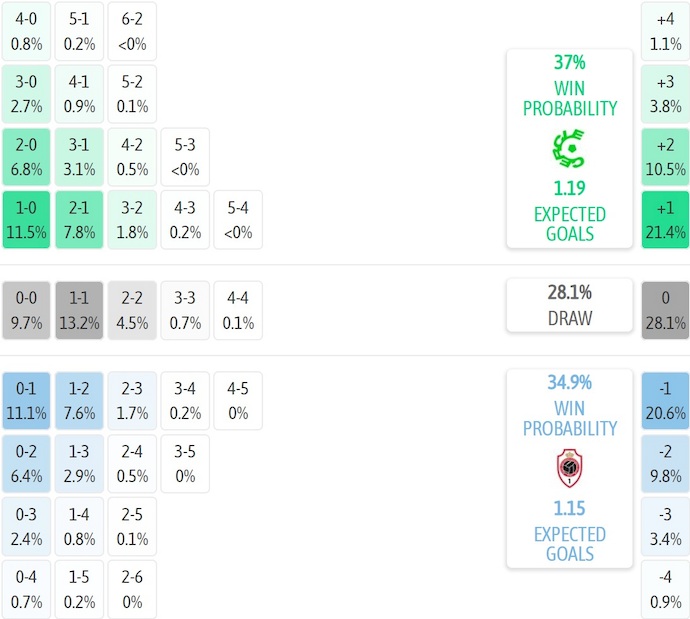The width and height of the screenshot is (690, 619).
Task: Select the 0 margin cell showing 28.1%
Action: tap(665, 310)
